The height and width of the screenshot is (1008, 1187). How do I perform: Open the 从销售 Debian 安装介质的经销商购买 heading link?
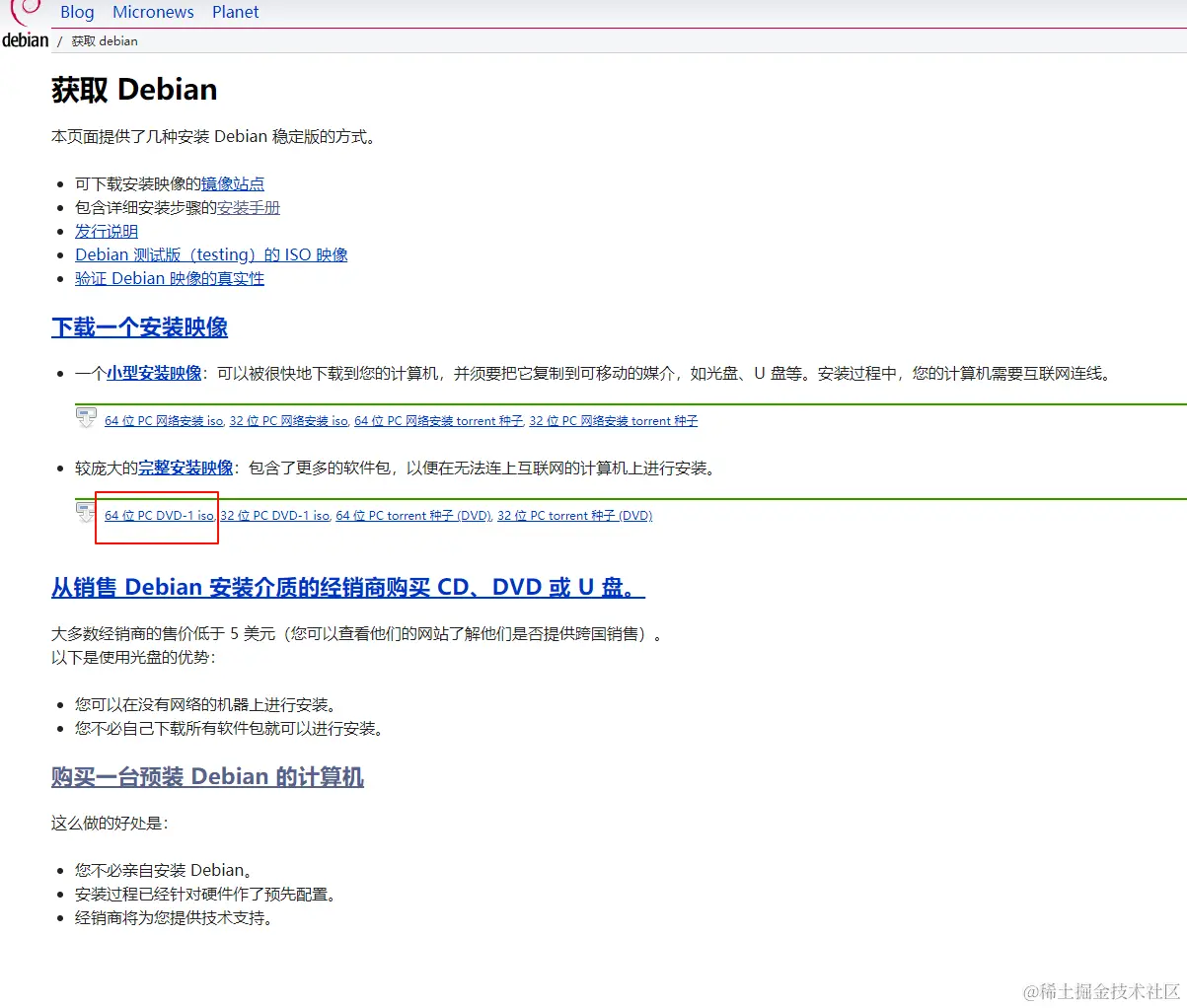pos(348,588)
